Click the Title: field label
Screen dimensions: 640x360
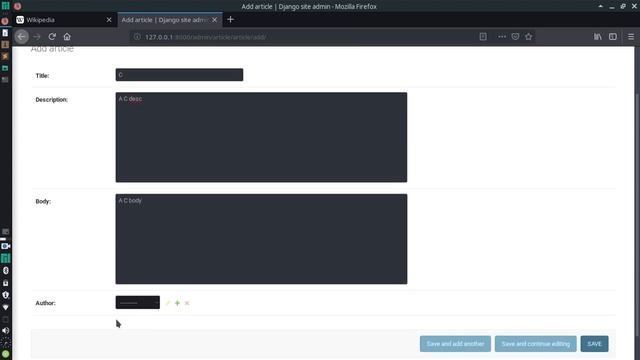tap(42, 76)
